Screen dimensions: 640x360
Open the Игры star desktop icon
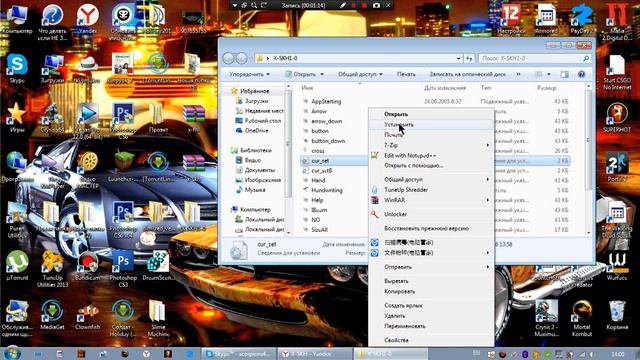click(x=16, y=118)
